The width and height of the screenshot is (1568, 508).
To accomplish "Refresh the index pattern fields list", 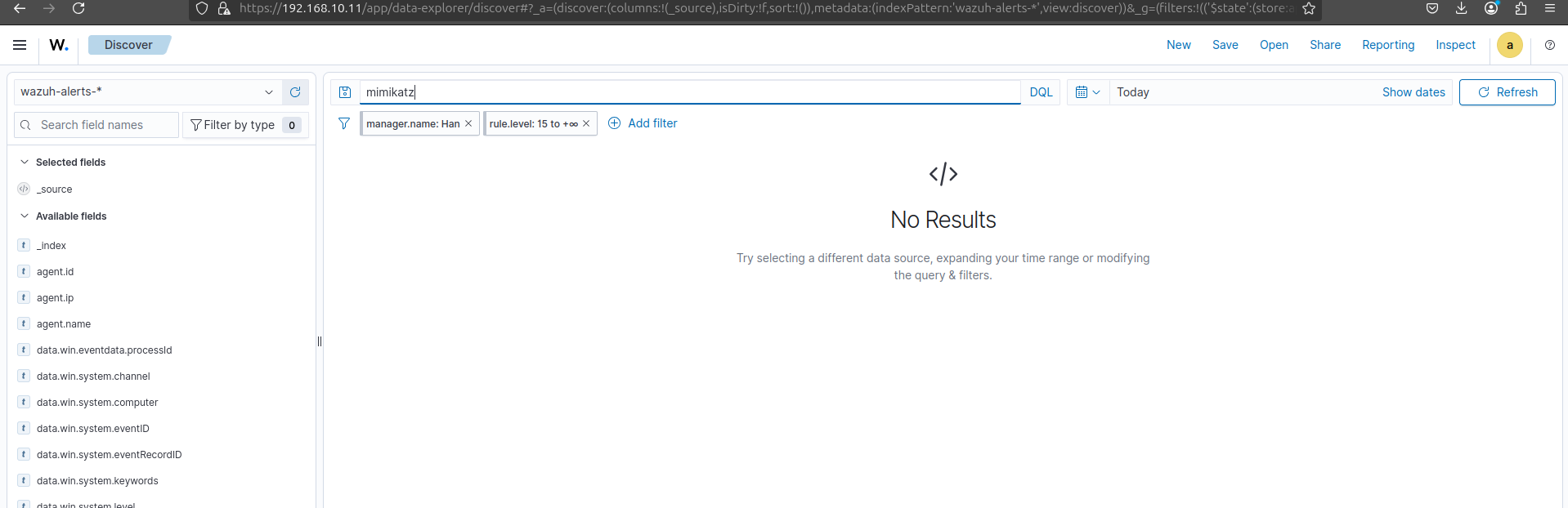I will [x=295, y=92].
